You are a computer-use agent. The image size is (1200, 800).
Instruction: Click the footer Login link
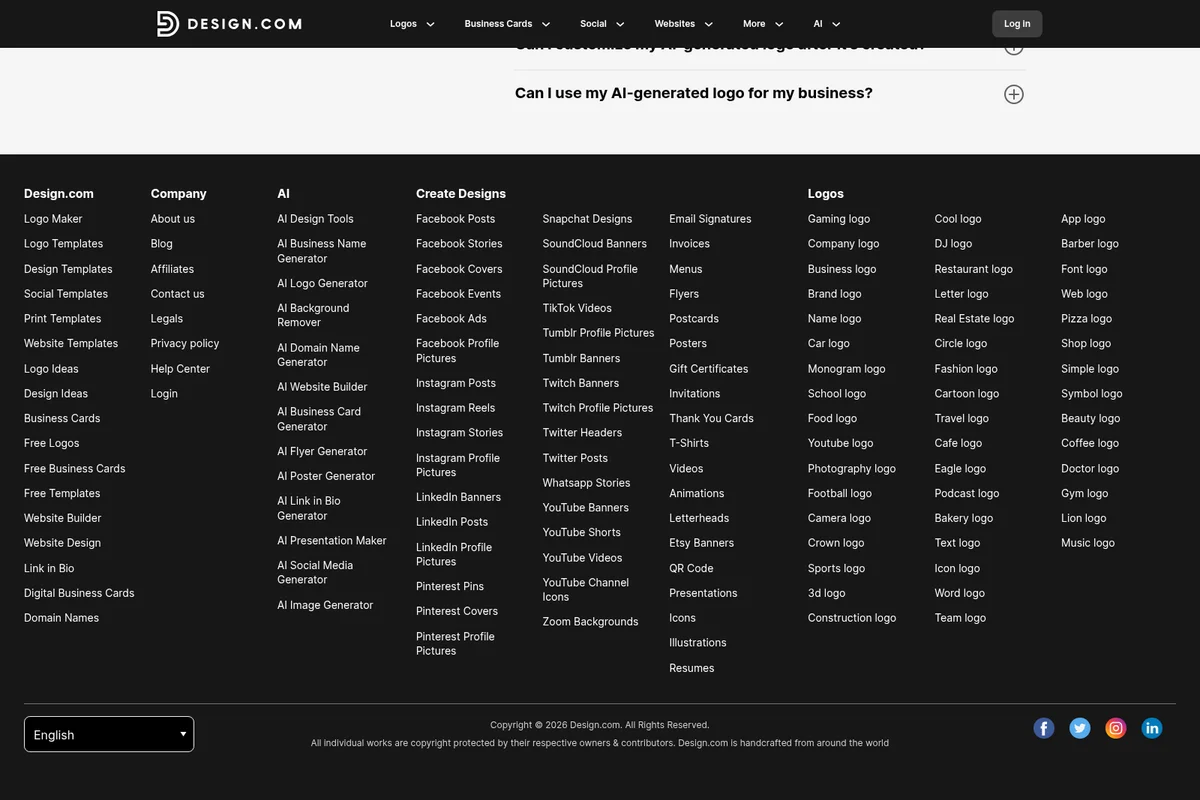(164, 394)
